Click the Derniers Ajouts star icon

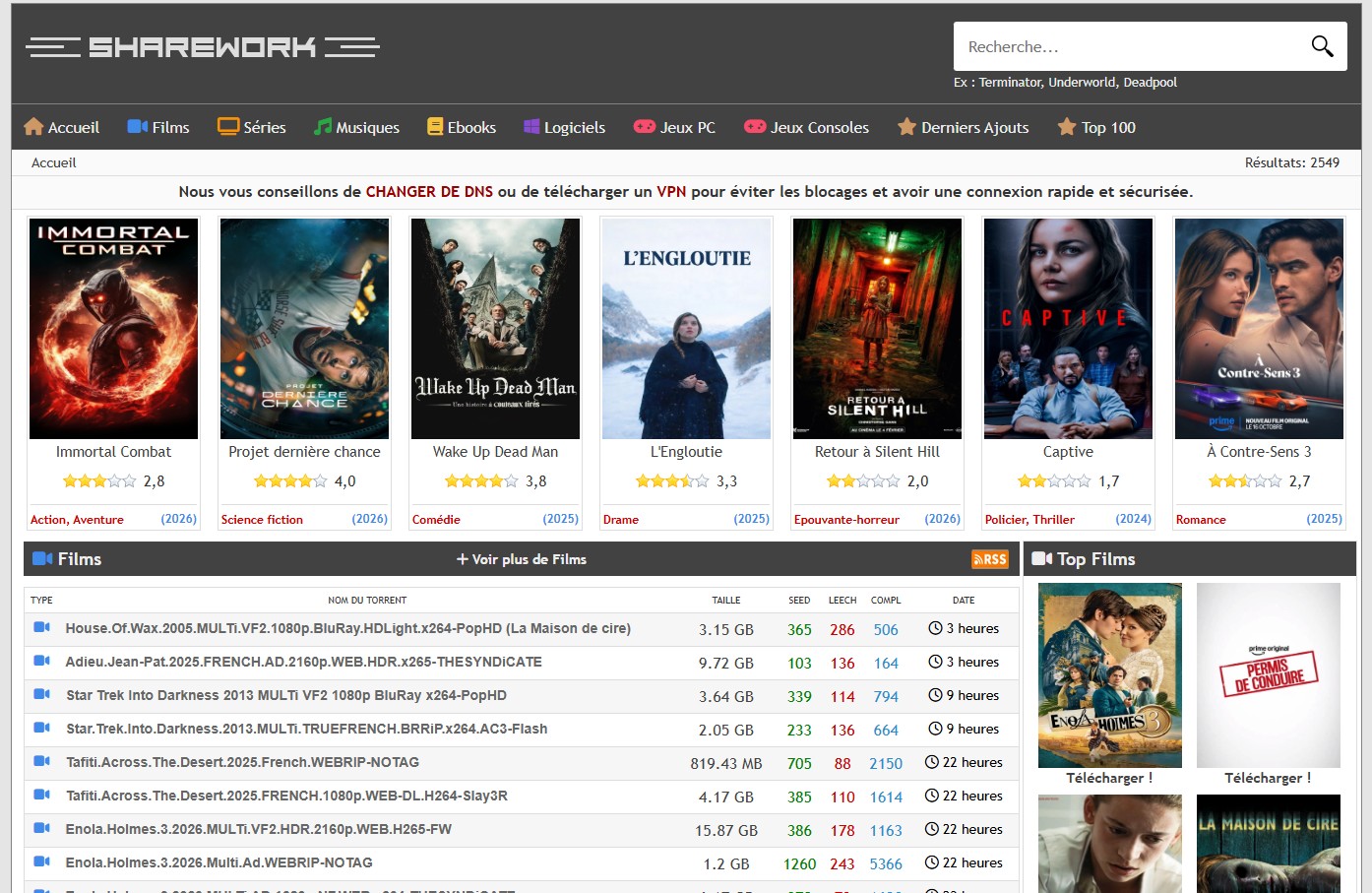pyautogui.click(x=906, y=126)
